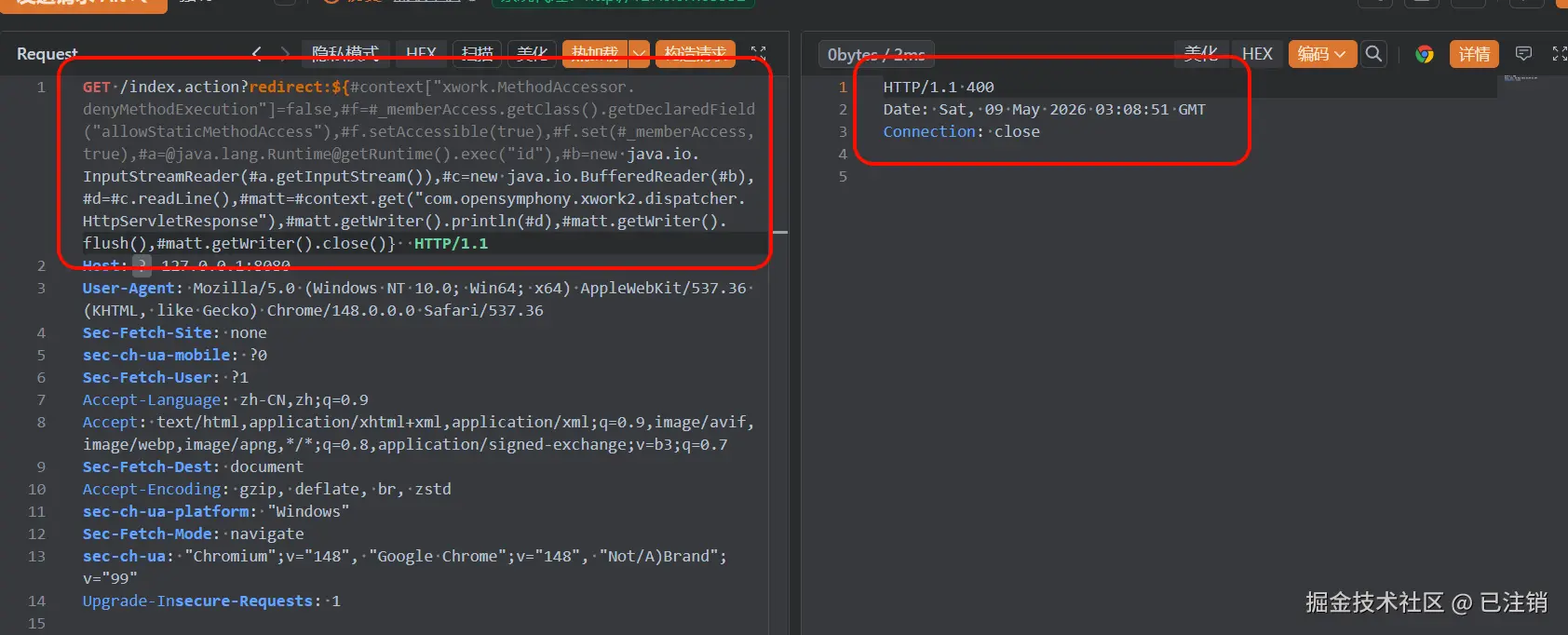1568x635 pixels.
Task: Click the Accept-Encoding header line
Action: point(266,489)
